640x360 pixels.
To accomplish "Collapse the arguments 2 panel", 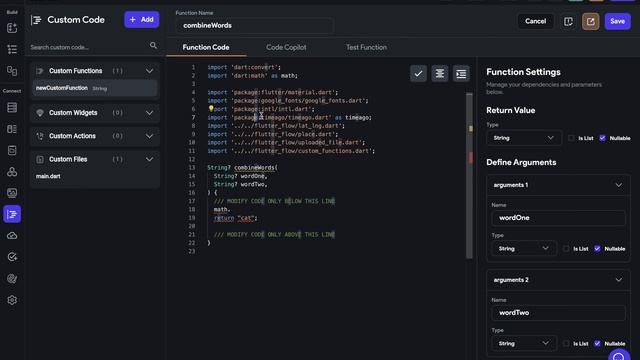I will pos(618,280).
